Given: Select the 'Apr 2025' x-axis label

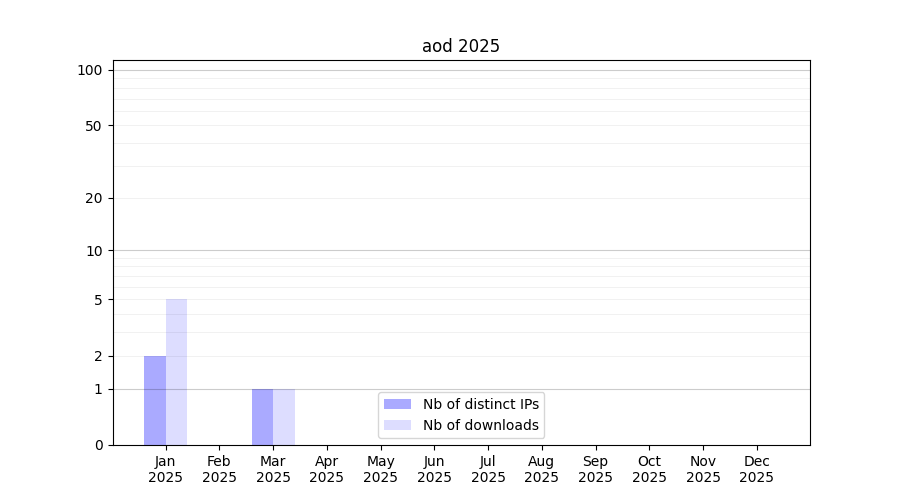Looking at the screenshot, I should [x=327, y=469].
